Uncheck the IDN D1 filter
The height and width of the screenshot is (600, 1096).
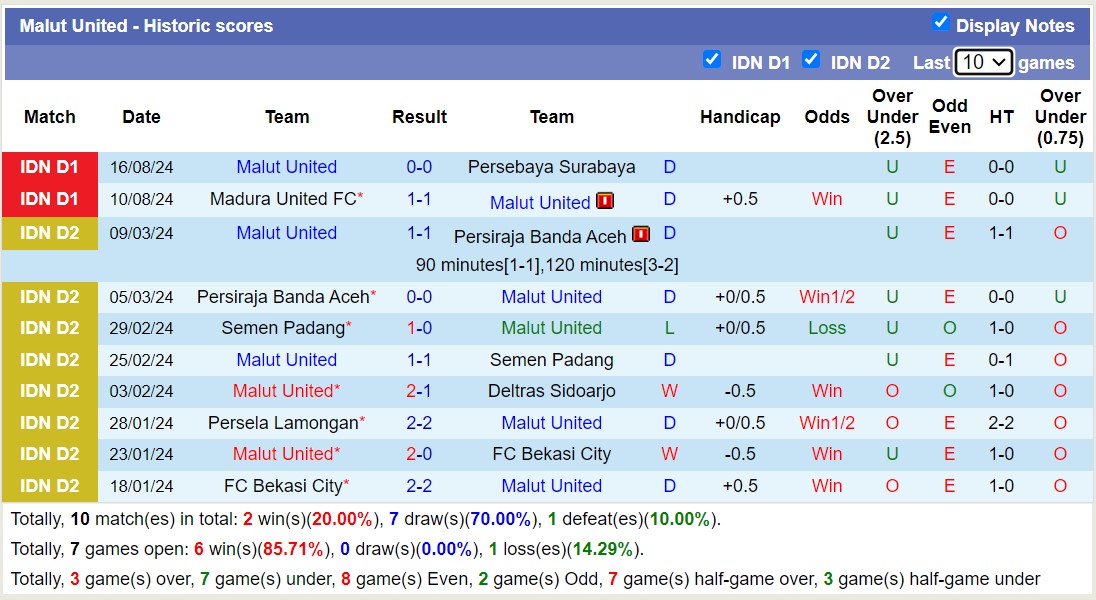[x=712, y=60]
